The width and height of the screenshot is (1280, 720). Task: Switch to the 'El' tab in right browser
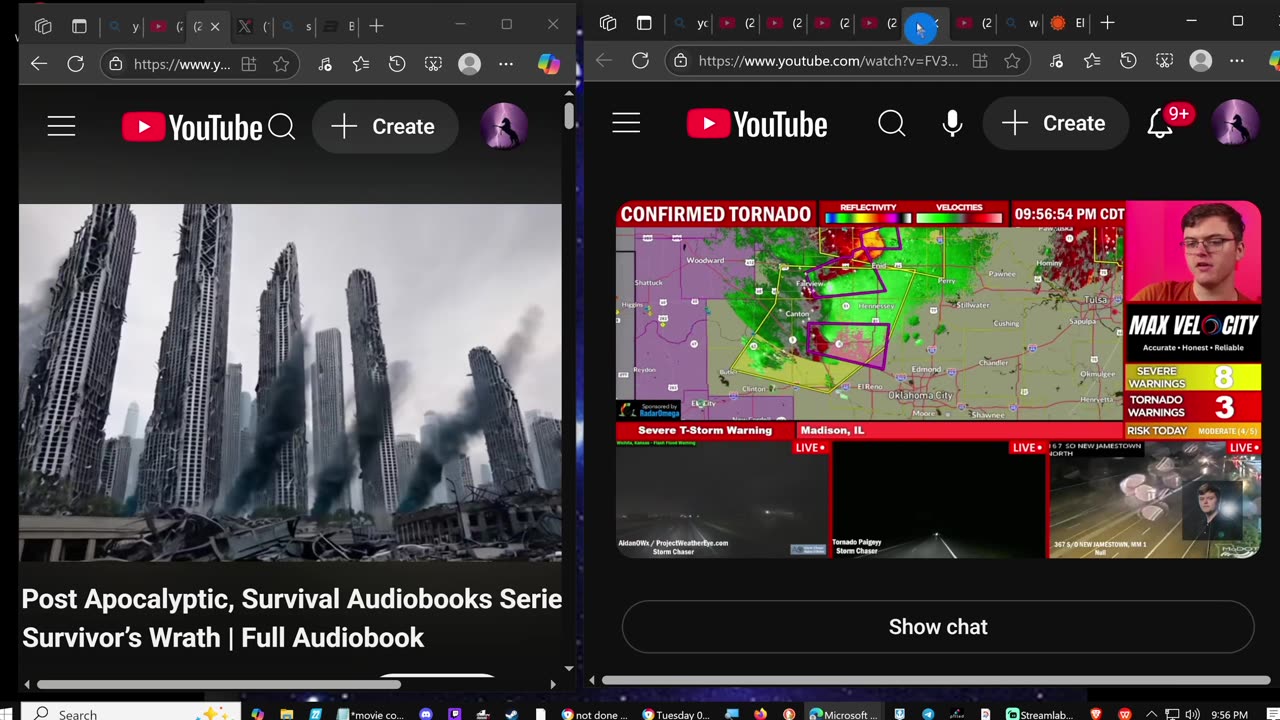(x=1068, y=23)
